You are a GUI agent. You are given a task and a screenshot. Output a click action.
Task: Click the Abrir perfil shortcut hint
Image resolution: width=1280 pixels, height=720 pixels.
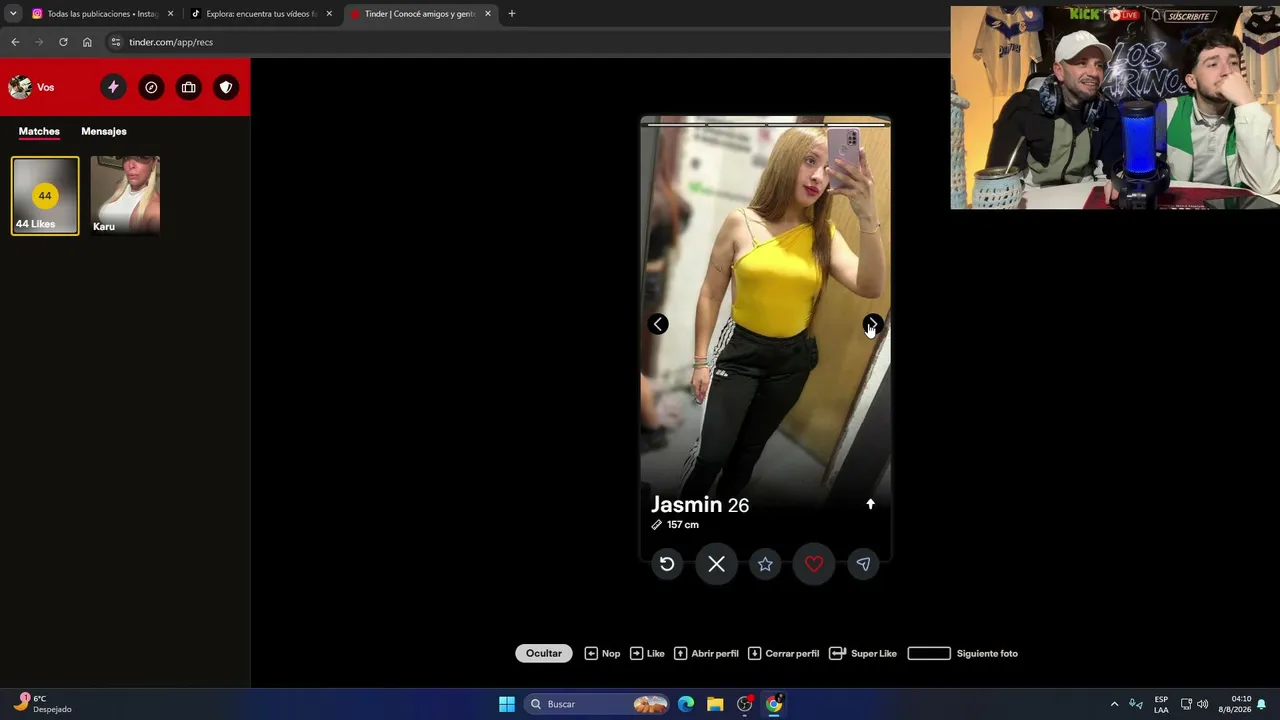(x=707, y=653)
